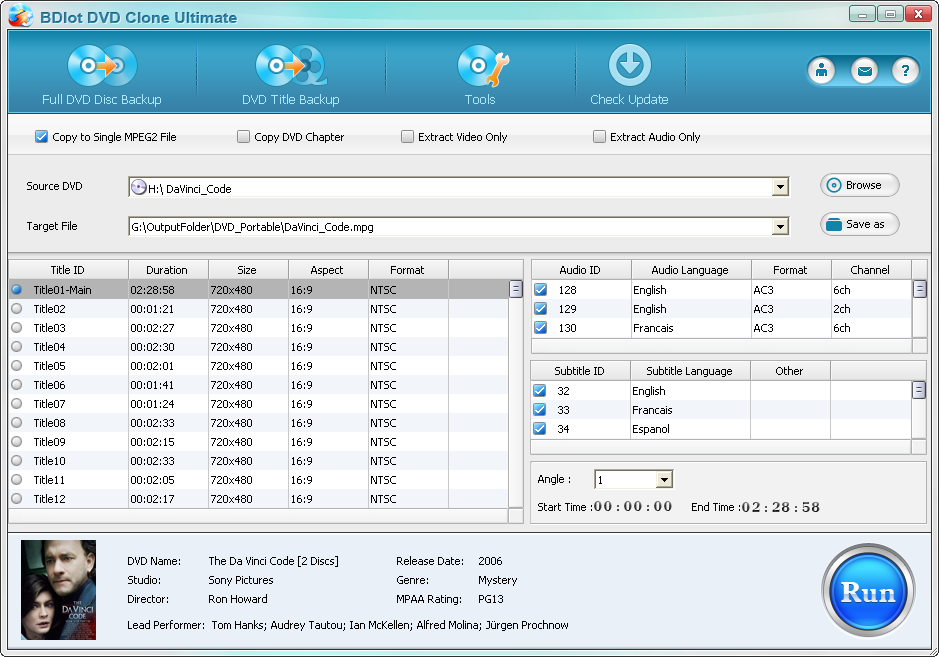Viewport: 939px width, 657px height.
Task: Click the Format column header in title list
Action: pos(408,270)
